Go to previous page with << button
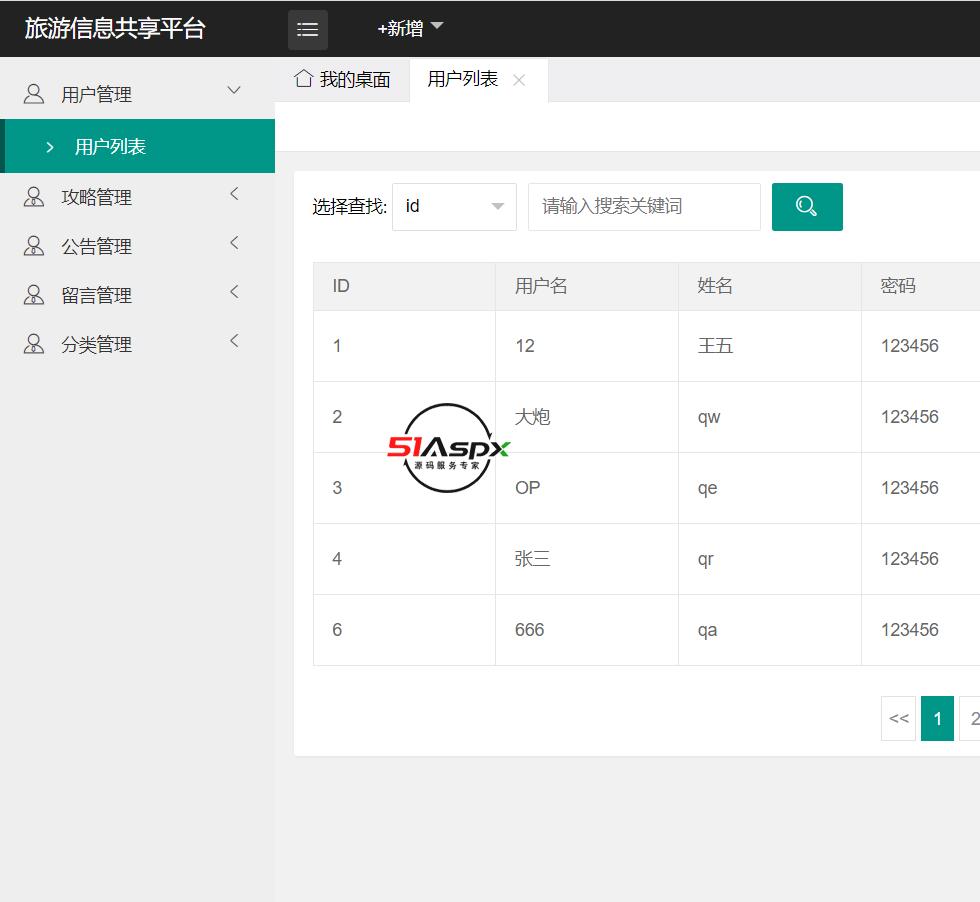Viewport: 980px width, 902px height. [898, 718]
